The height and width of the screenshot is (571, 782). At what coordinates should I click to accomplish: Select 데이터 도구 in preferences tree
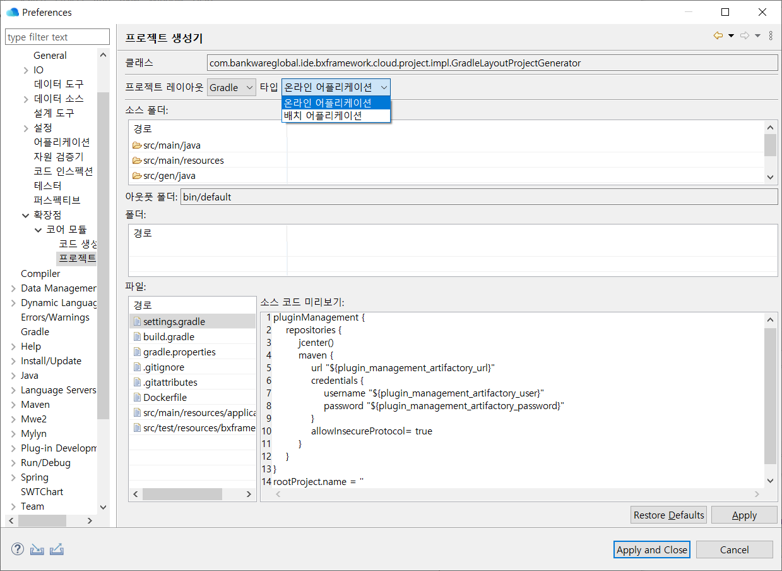click(x=58, y=84)
